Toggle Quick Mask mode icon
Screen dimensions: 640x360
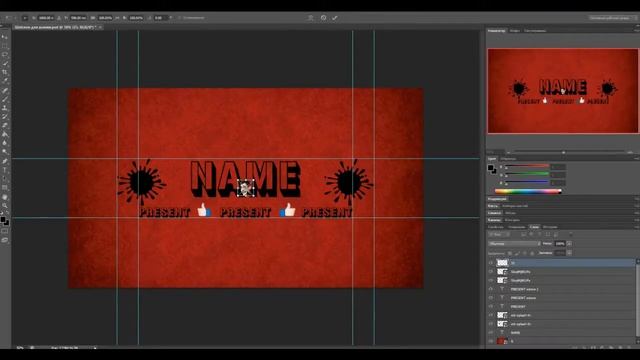(5, 231)
